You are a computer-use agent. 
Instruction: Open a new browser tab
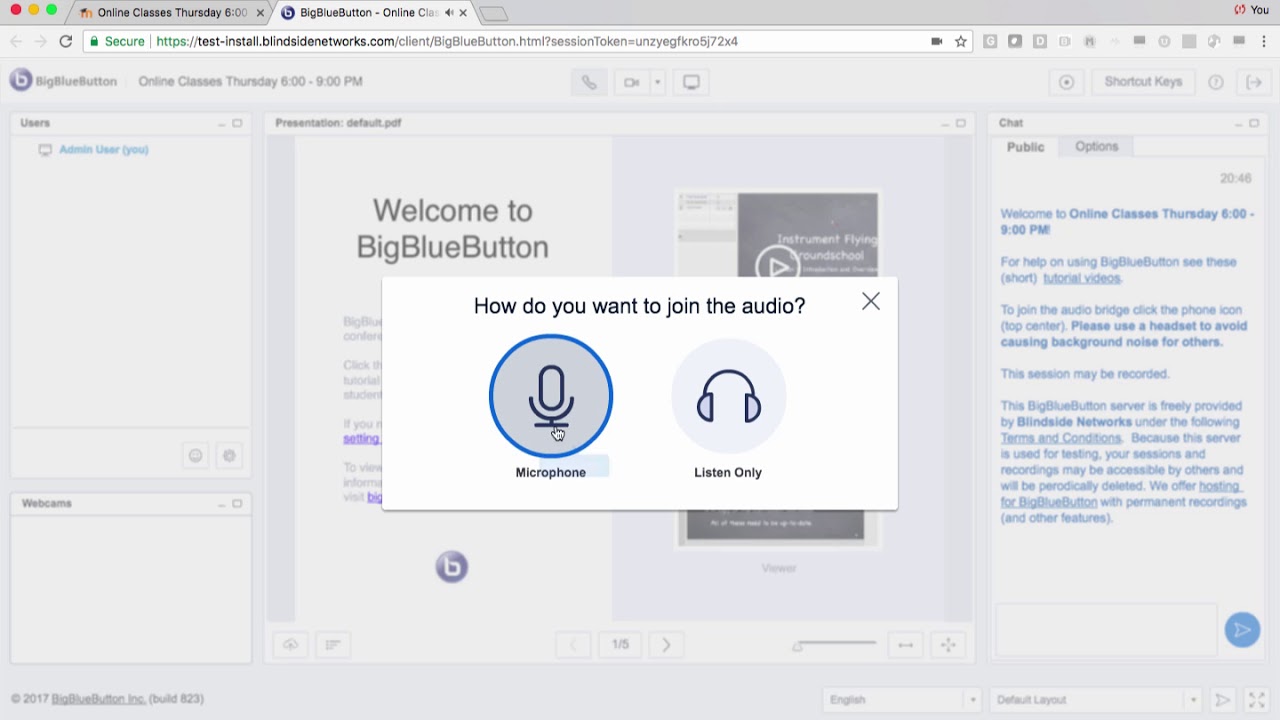coord(494,14)
